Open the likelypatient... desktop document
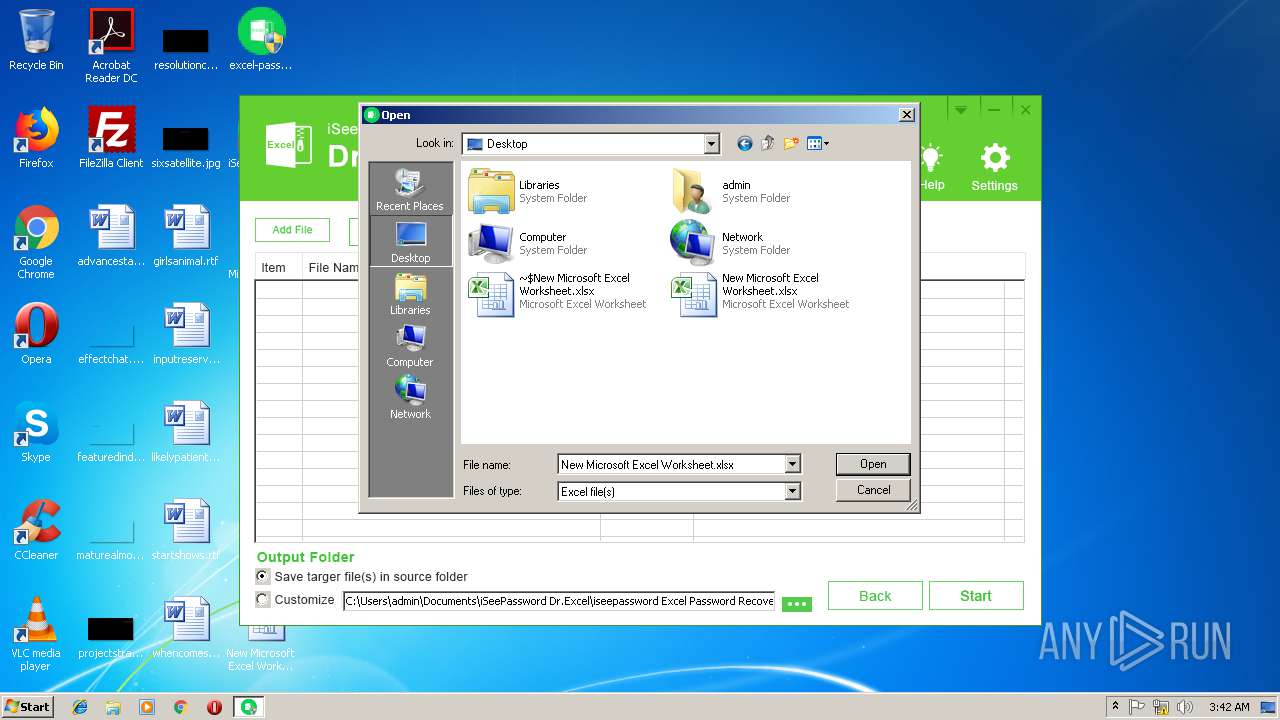The width and height of the screenshot is (1280, 720). (186, 432)
